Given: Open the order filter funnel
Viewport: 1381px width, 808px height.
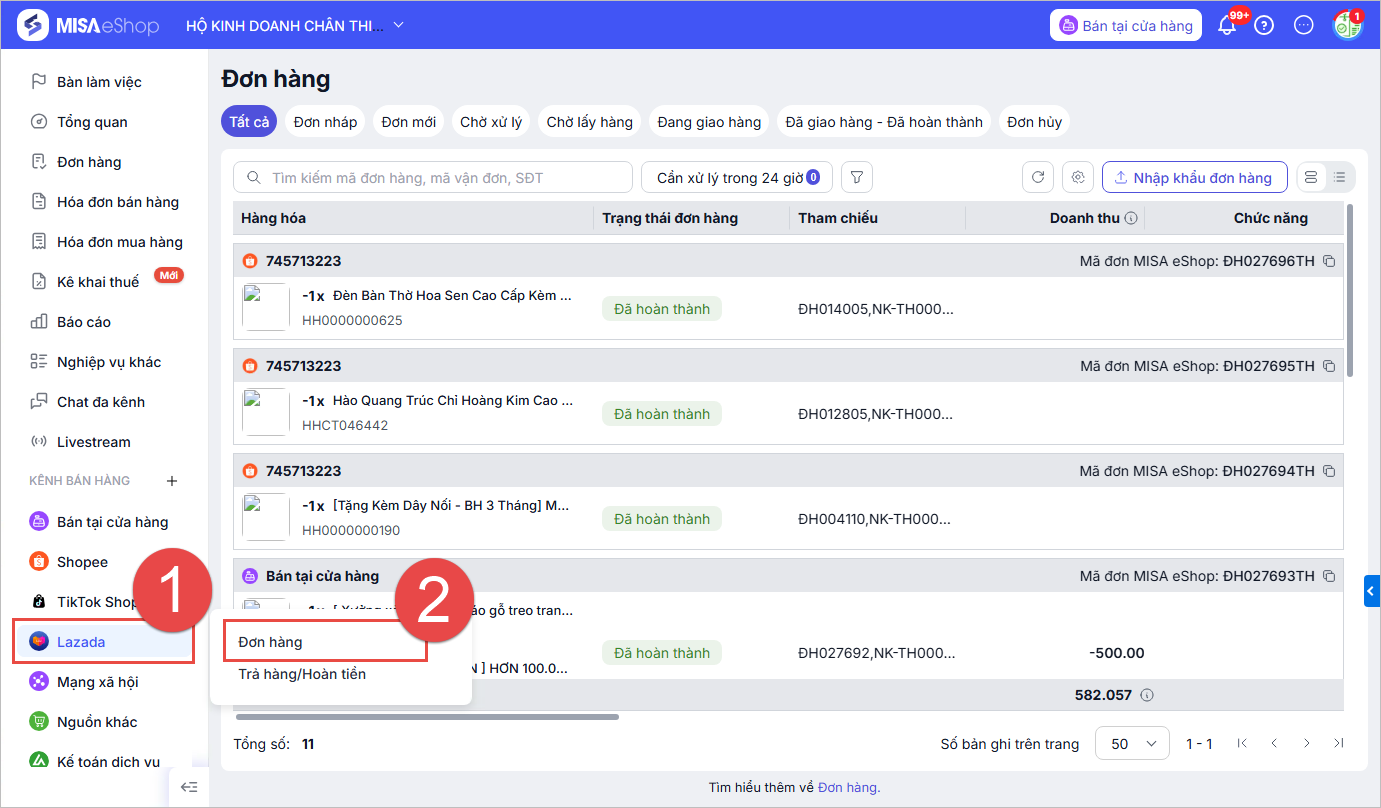Looking at the screenshot, I should click(857, 178).
